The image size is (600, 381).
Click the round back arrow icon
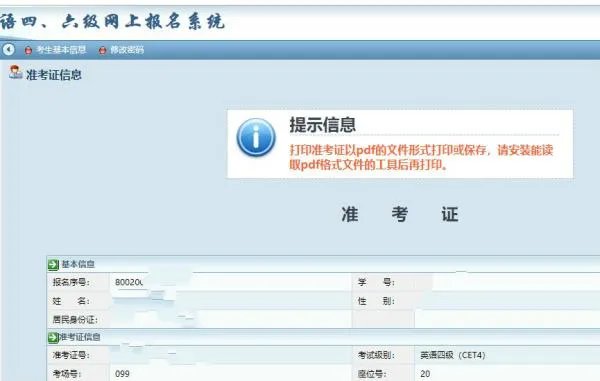tap(8, 49)
